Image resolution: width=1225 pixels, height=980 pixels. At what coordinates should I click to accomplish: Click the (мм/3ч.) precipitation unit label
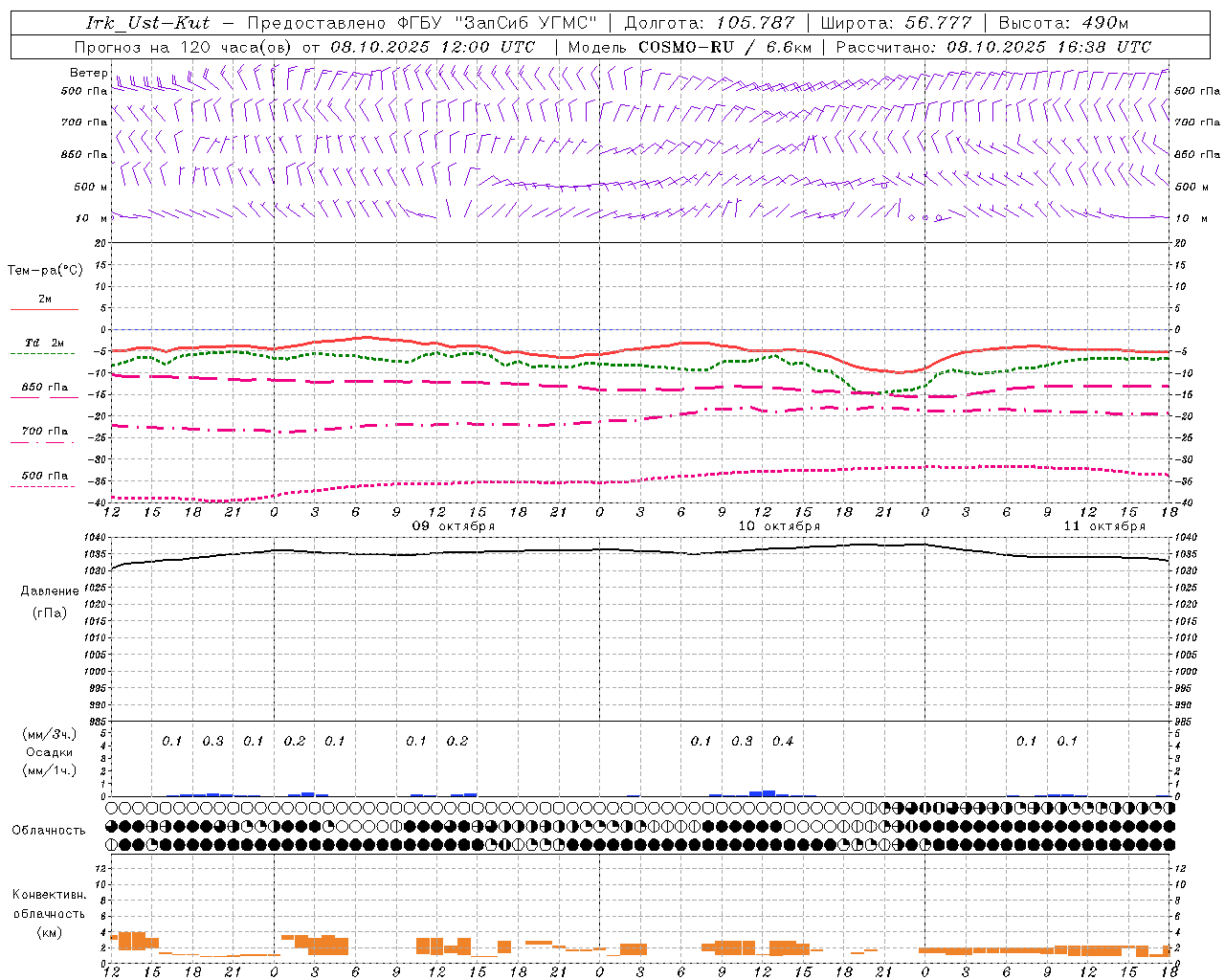[x=50, y=734]
